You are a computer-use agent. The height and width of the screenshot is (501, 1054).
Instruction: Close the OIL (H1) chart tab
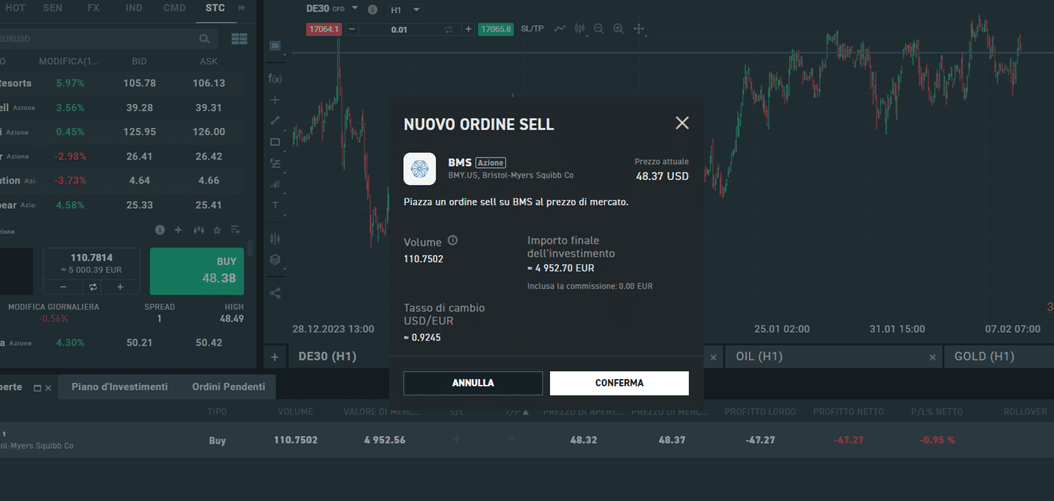pyautogui.click(x=932, y=357)
